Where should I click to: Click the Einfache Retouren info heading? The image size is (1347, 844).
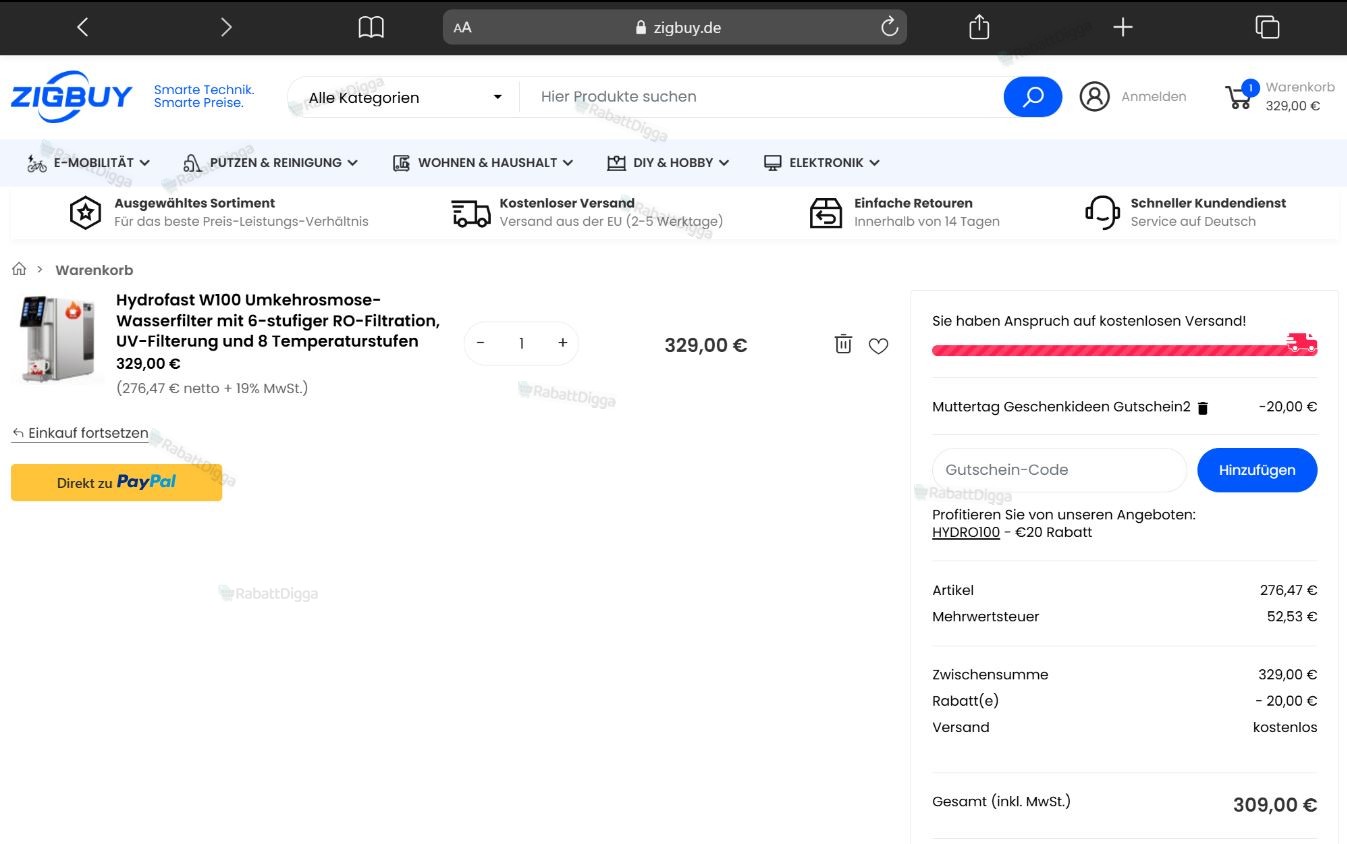[913, 203]
